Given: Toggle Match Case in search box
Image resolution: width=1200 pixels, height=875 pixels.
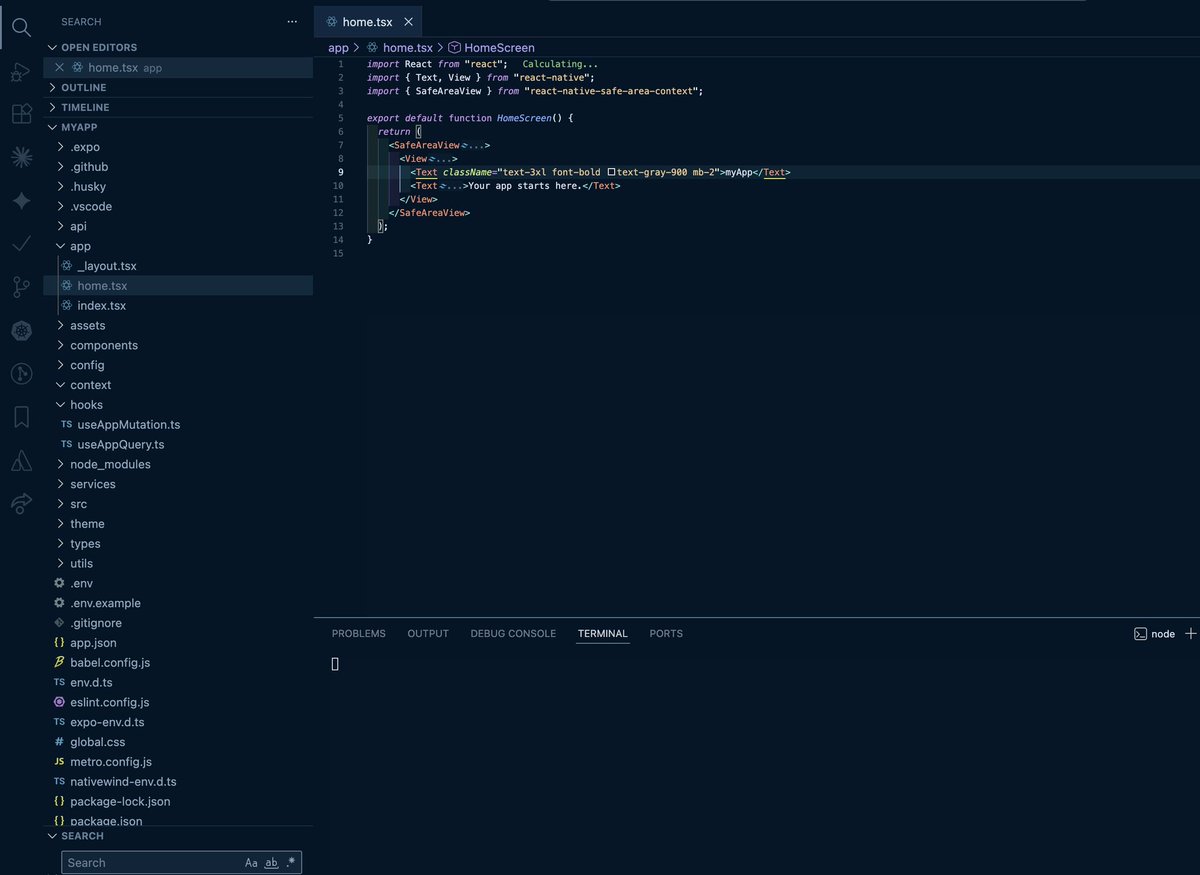Looking at the screenshot, I should (251, 862).
